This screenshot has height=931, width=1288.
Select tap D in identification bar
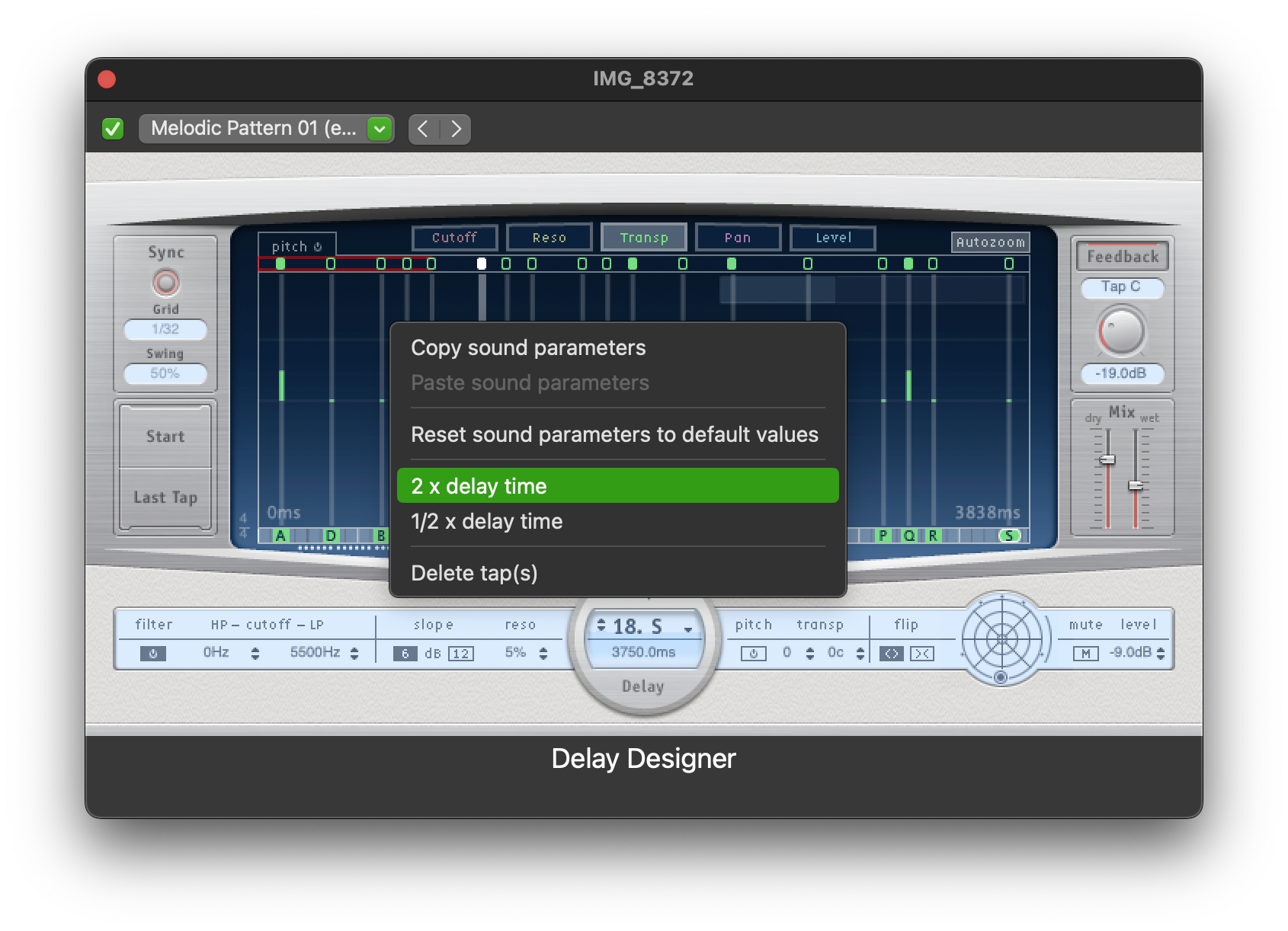coord(331,536)
